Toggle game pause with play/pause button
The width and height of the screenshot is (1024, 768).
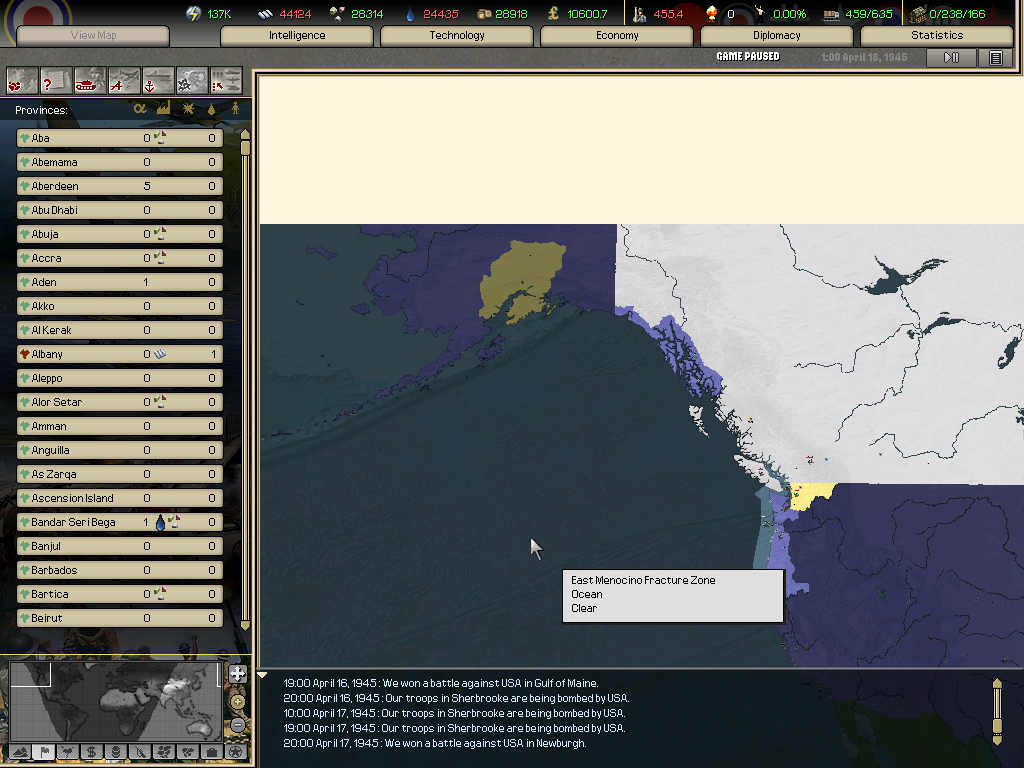(x=951, y=58)
